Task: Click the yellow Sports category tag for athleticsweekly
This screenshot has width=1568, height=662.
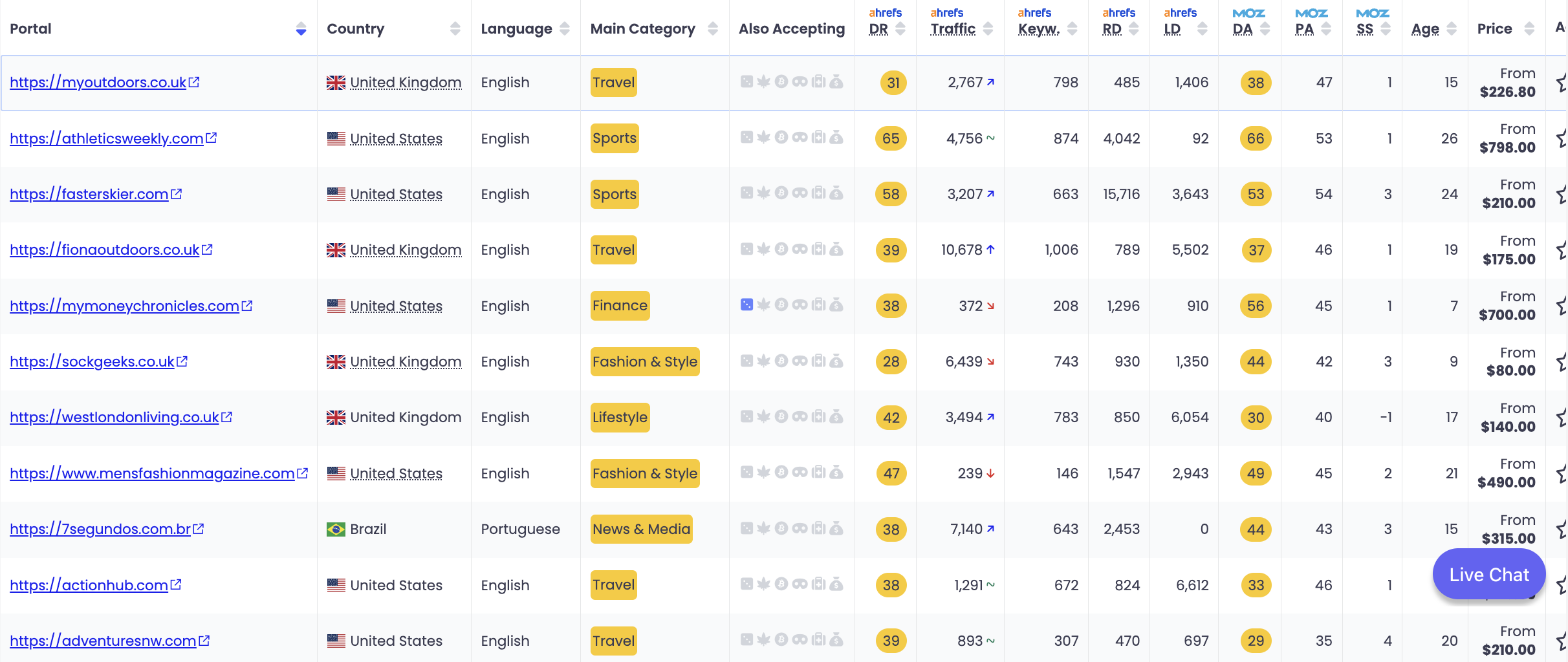Action: click(615, 138)
